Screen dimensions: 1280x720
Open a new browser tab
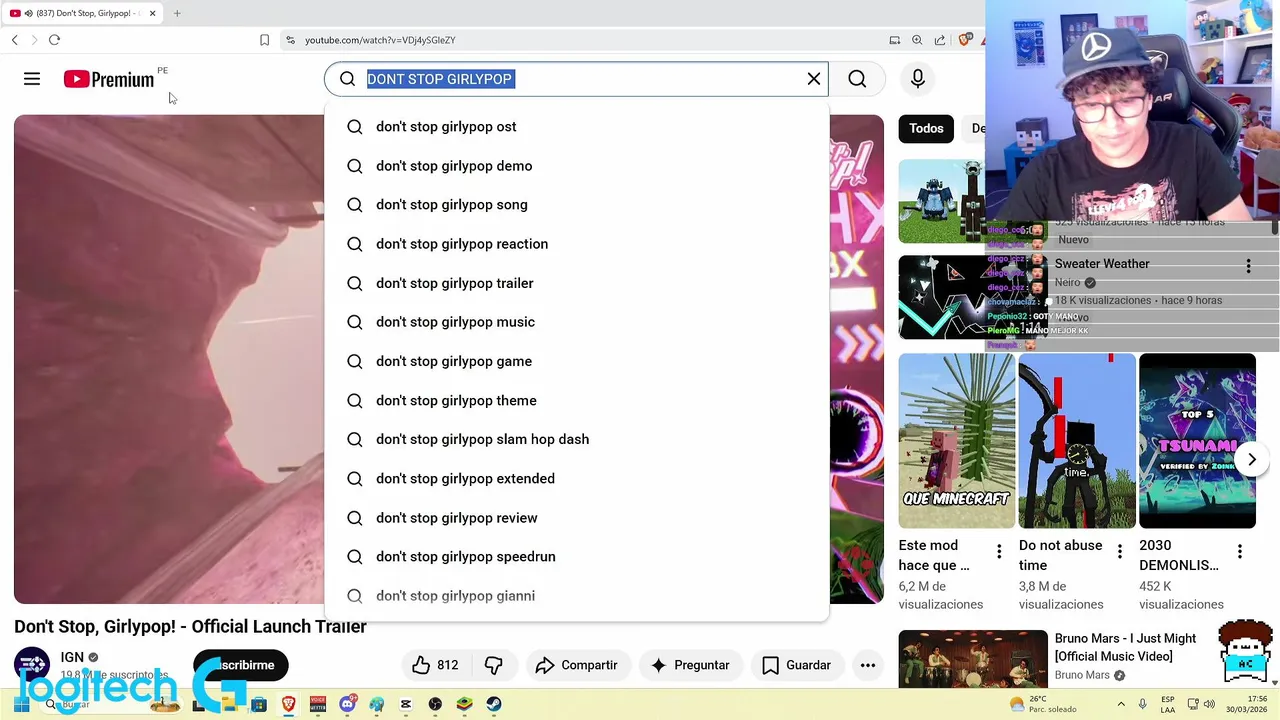pyautogui.click(x=177, y=13)
